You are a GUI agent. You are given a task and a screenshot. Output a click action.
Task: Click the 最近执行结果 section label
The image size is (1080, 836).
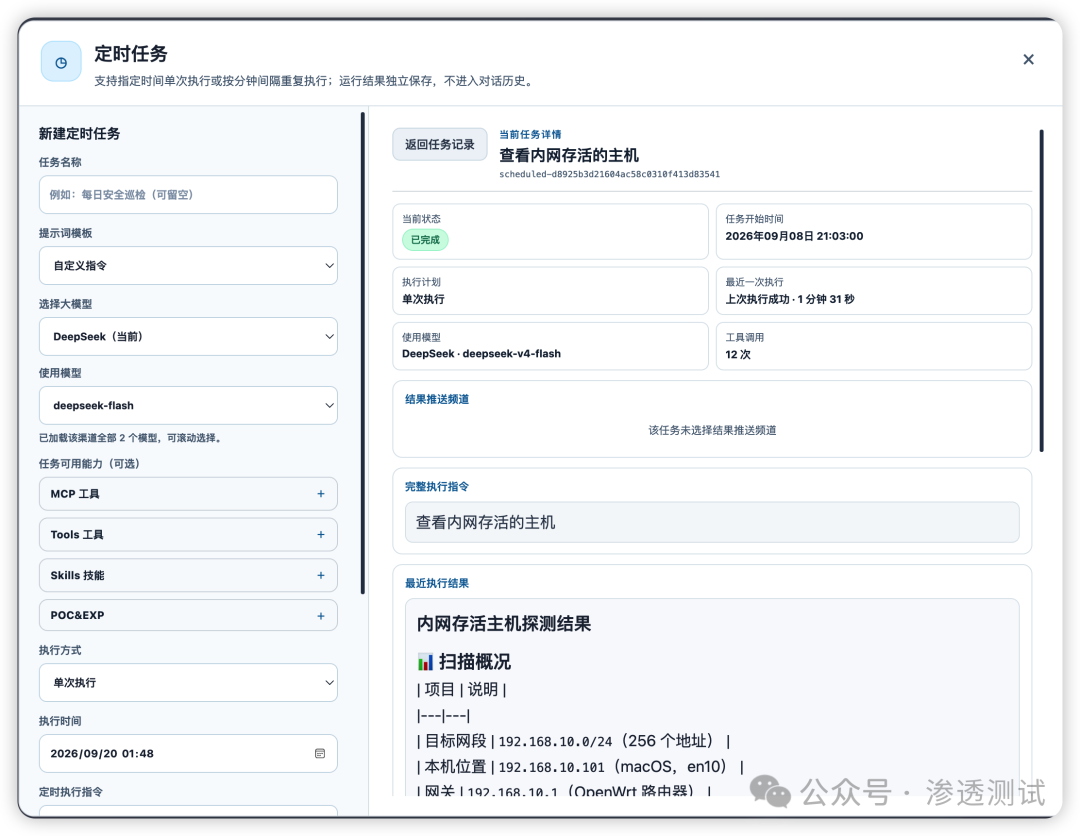click(437, 583)
